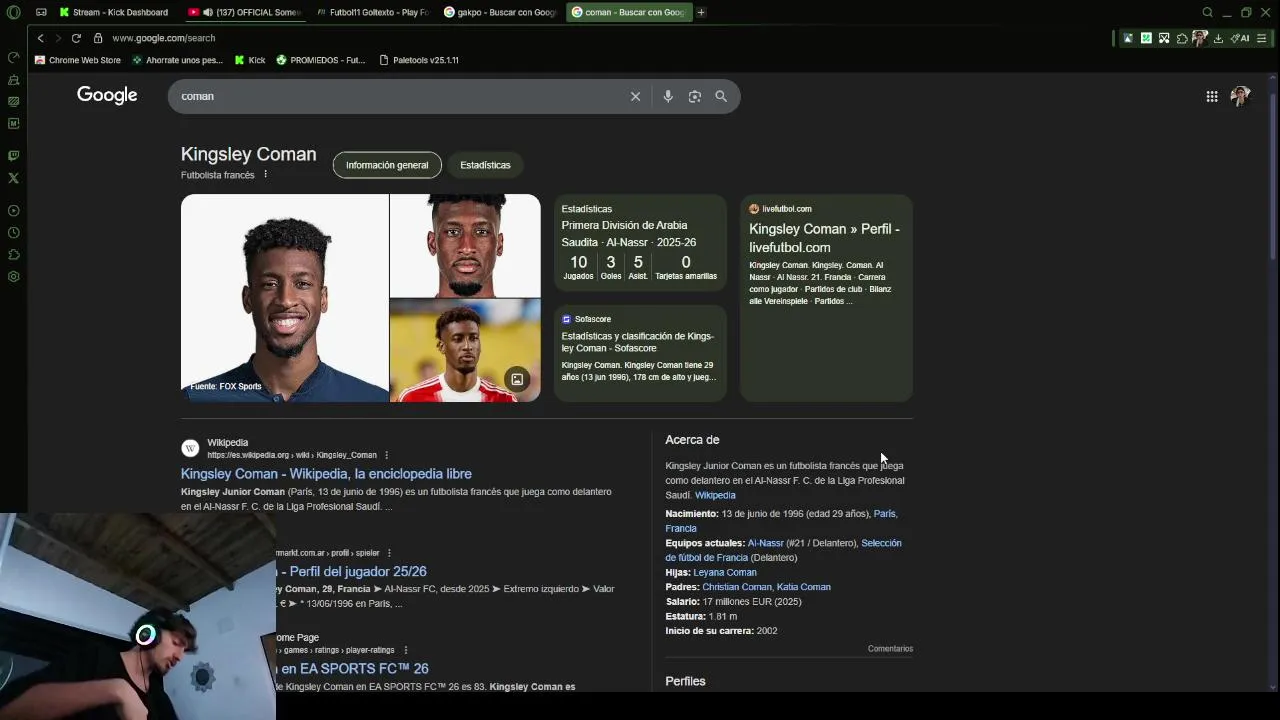
Task: Open options menu for player-ratings result
Action: point(405,650)
